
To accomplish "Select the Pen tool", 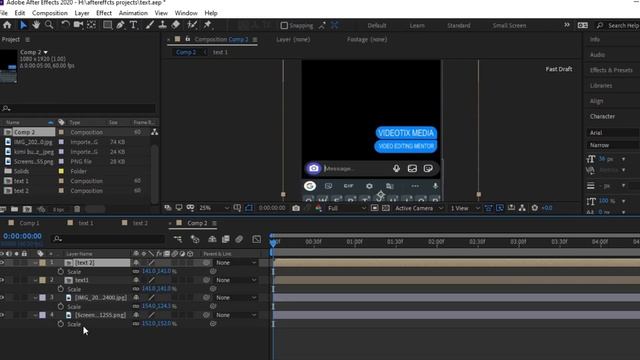I will click(120, 25).
